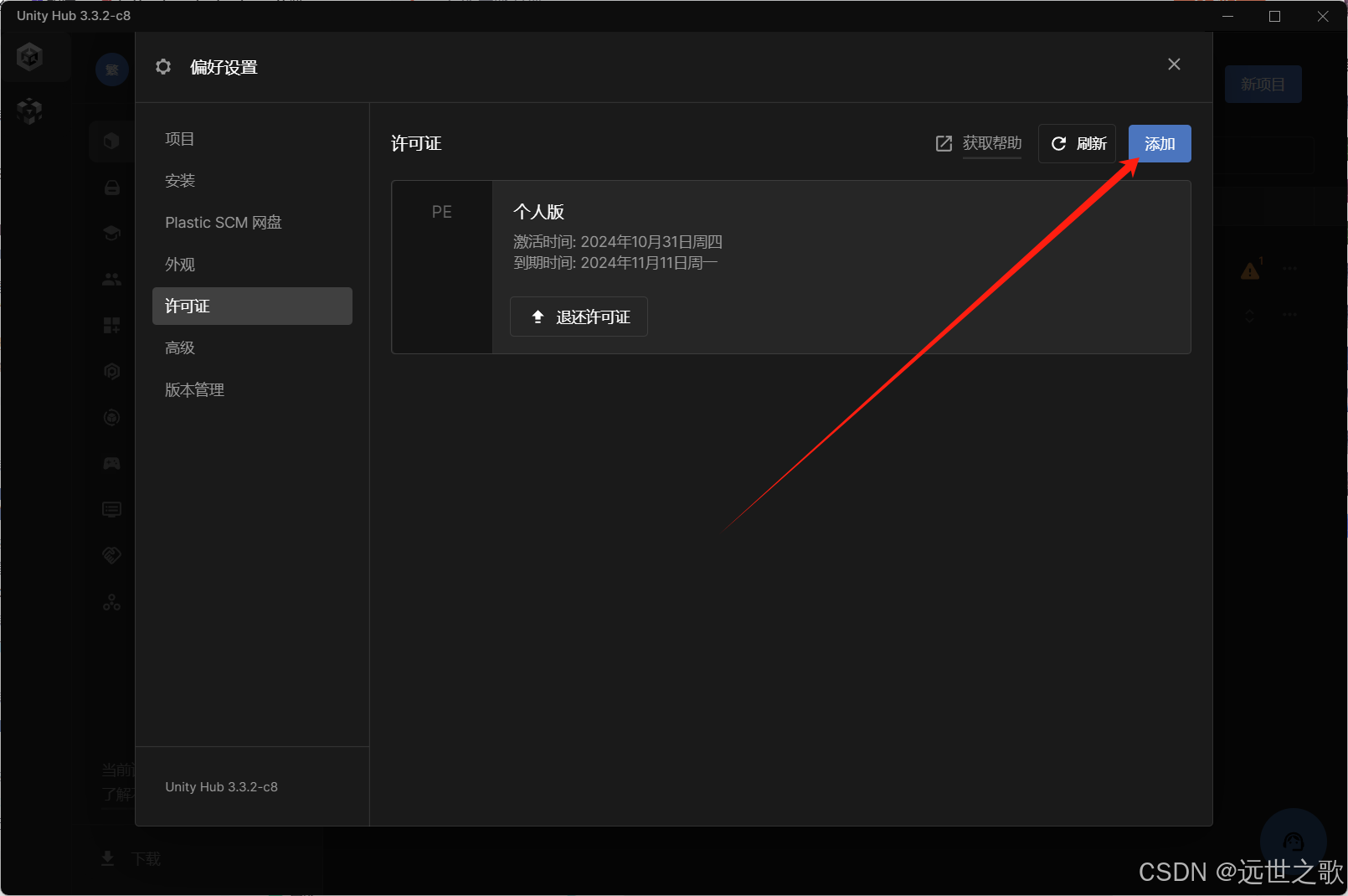
Task: Click the circular refresh arrow icon
Action: (1058, 144)
